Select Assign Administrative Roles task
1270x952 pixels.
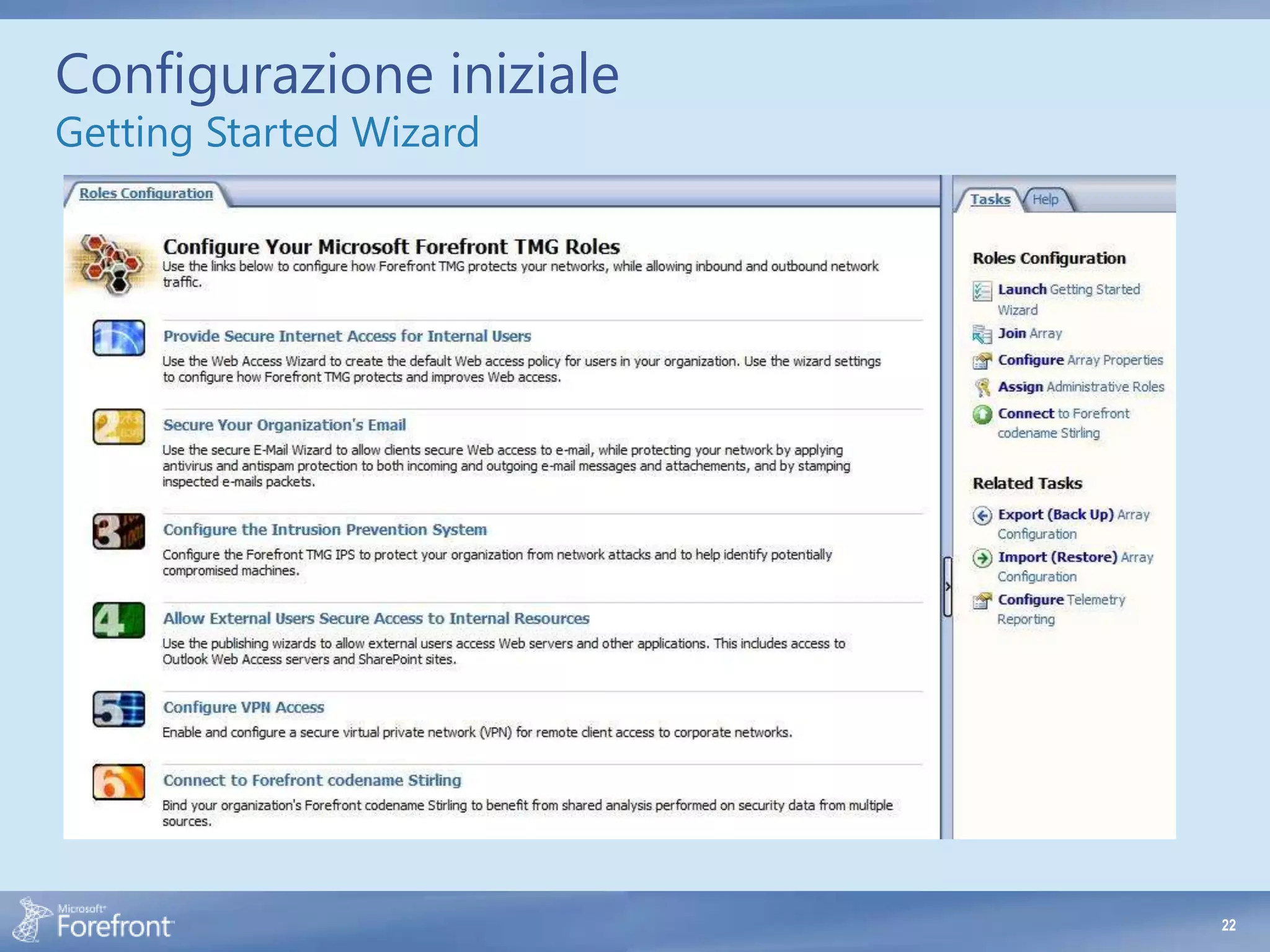tap(1081, 387)
